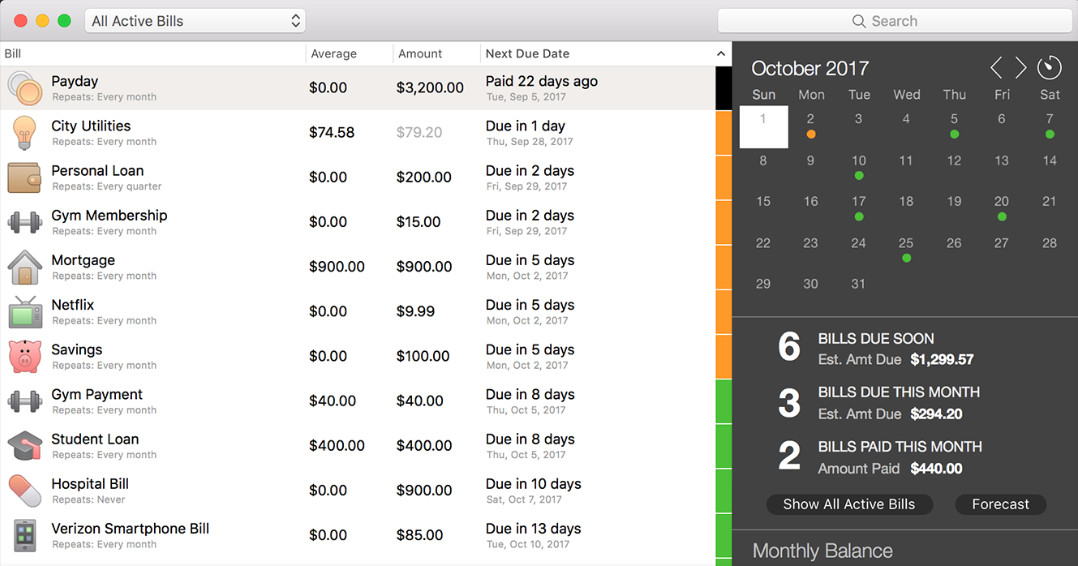Sort by Next Due Date column header
The height and width of the screenshot is (566, 1078).
pyautogui.click(x=527, y=54)
